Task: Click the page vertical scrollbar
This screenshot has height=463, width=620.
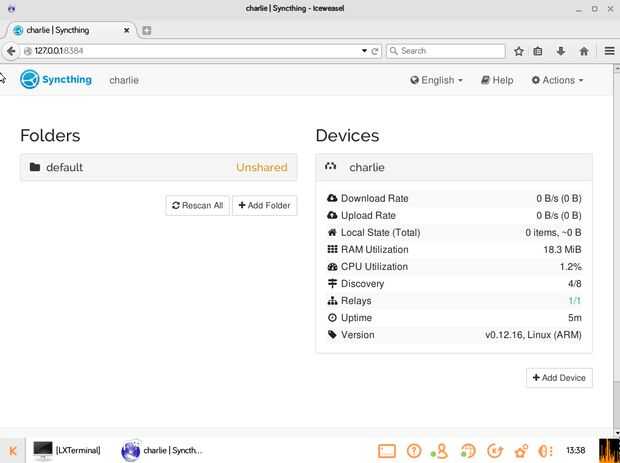Action: pos(616,249)
